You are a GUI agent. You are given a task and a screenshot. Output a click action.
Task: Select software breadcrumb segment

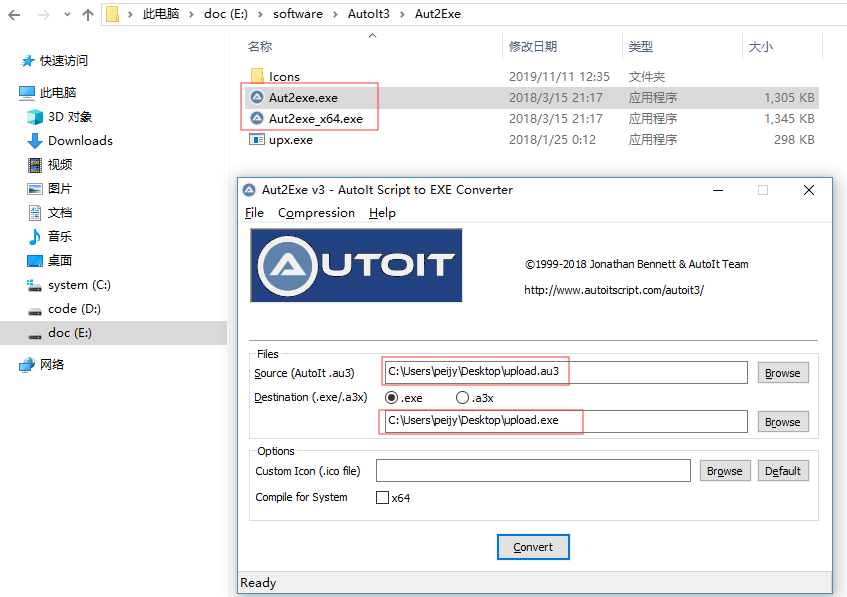[x=298, y=14]
